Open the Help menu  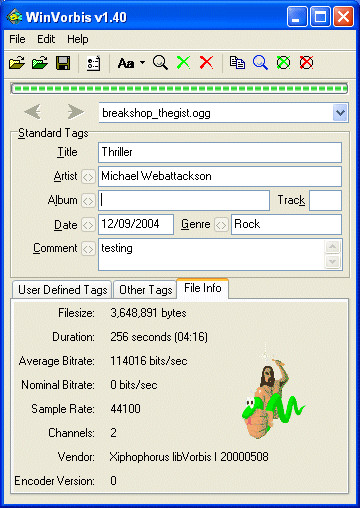click(x=78, y=39)
